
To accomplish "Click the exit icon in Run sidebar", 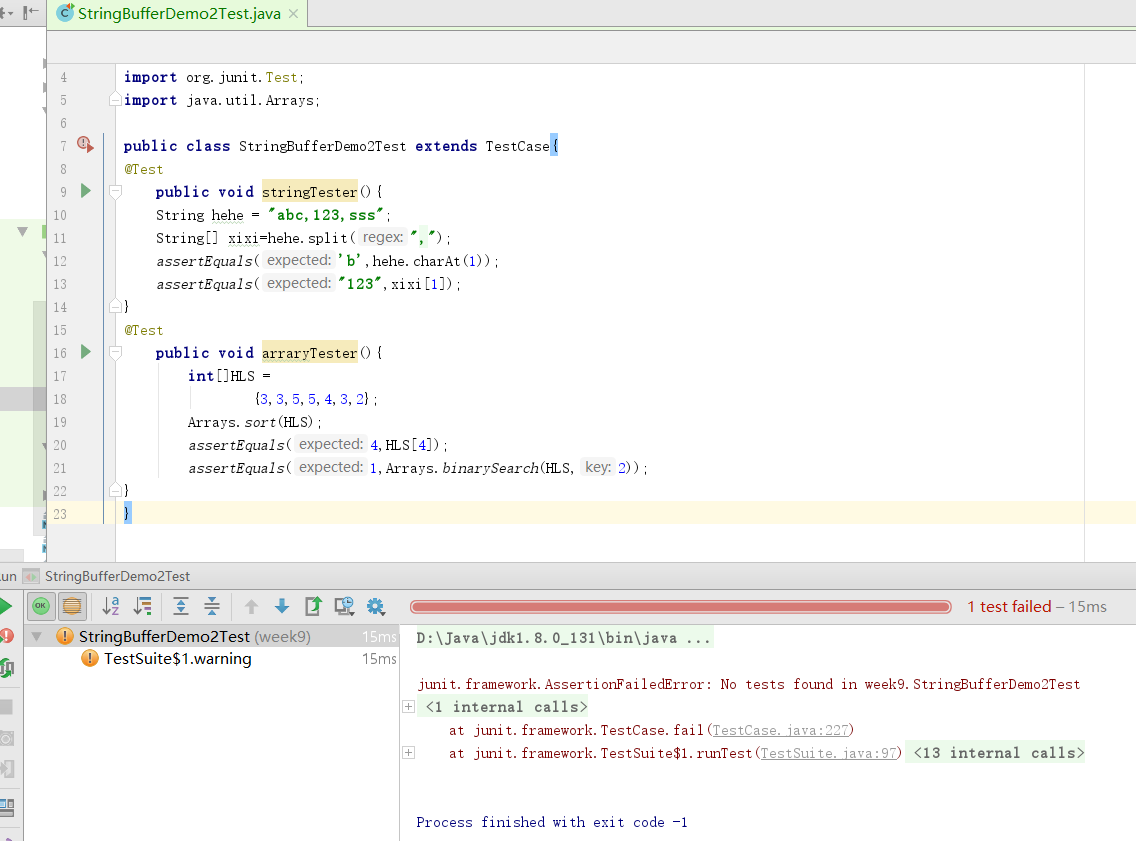I will pyautogui.click(x=7, y=769).
